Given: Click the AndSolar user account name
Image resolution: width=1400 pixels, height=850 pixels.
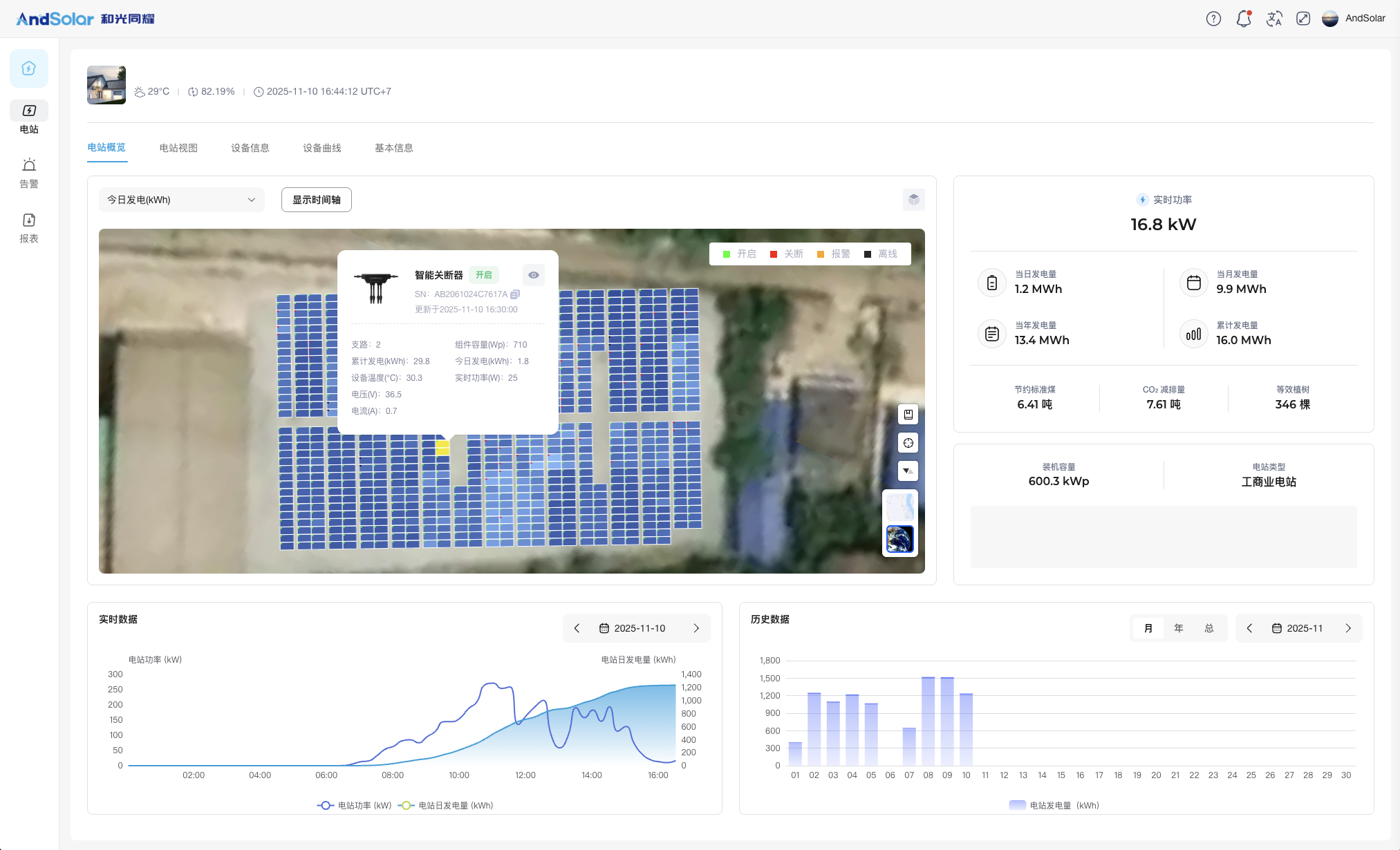Looking at the screenshot, I should click(x=1365, y=19).
